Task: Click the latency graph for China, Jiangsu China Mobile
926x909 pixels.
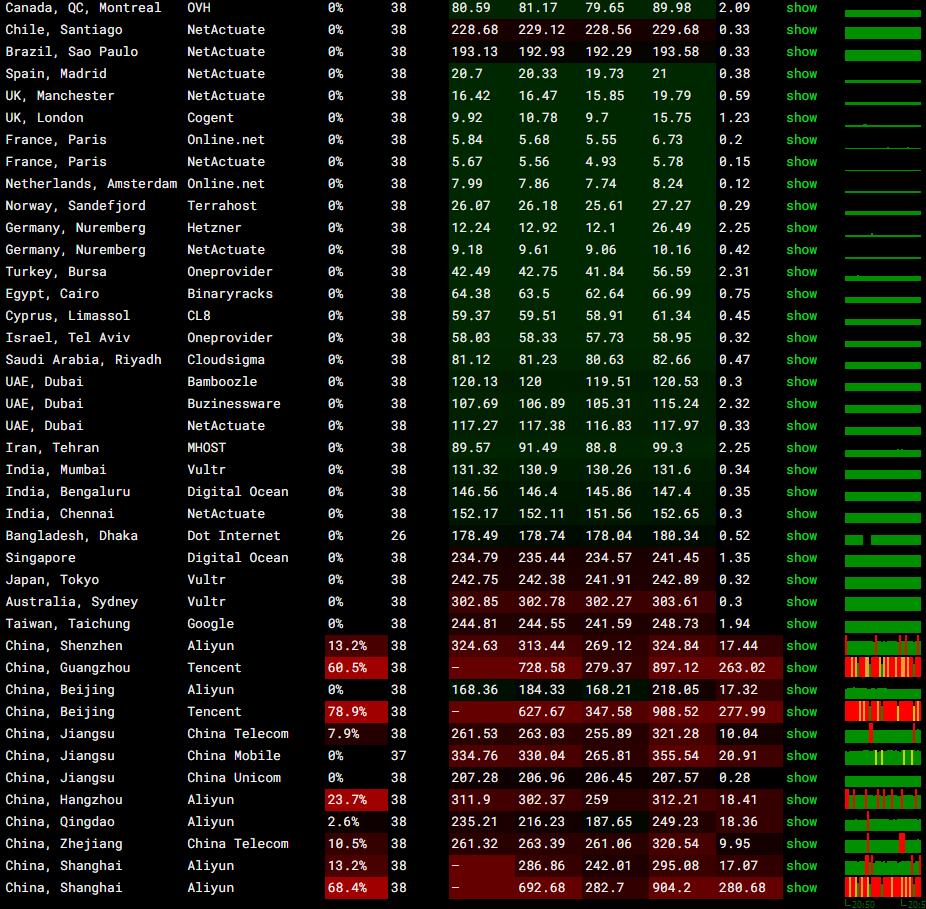Action: click(882, 755)
